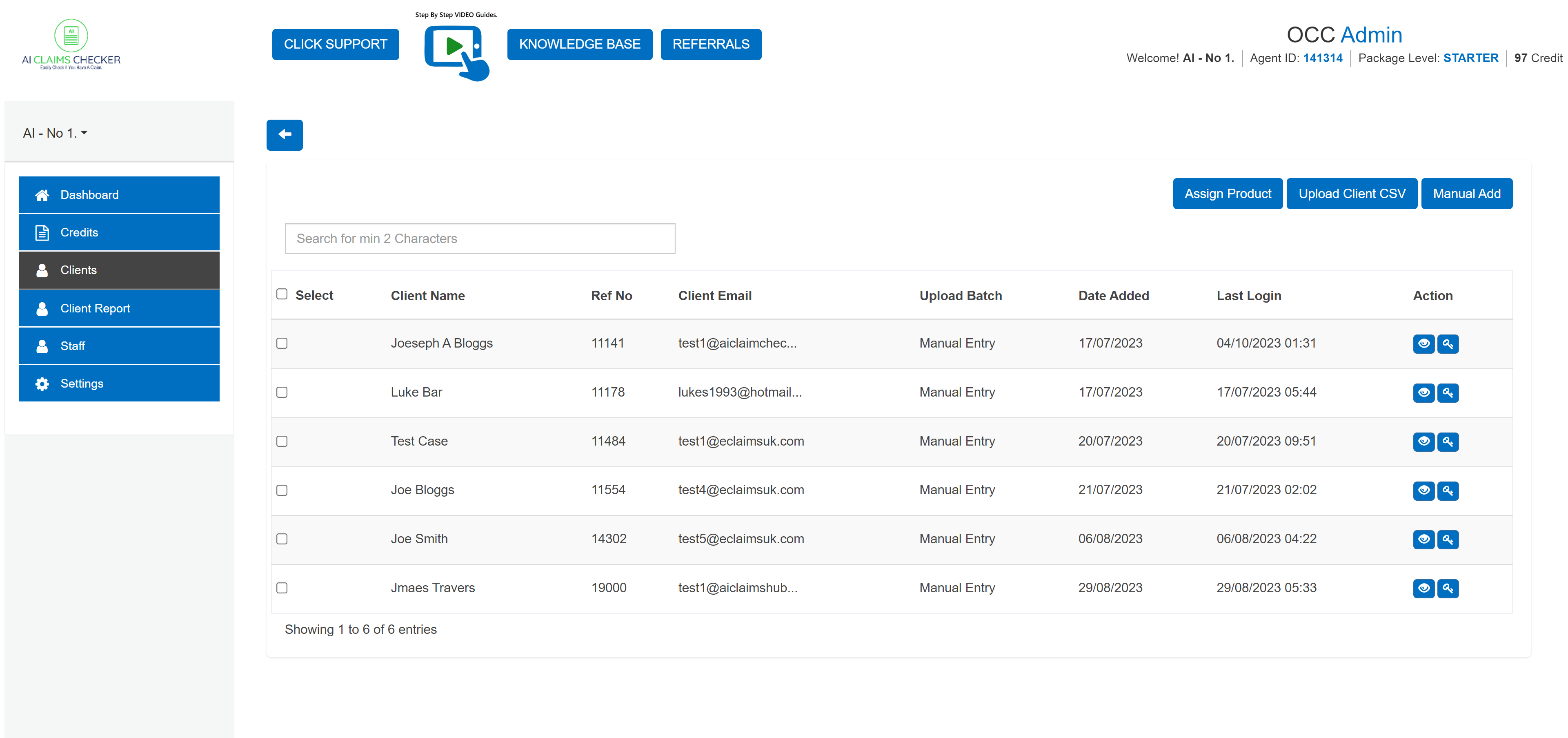Click key icon for Joe Smith
This screenshot has width=1568, height=738.
click(x=1448, y=539)
